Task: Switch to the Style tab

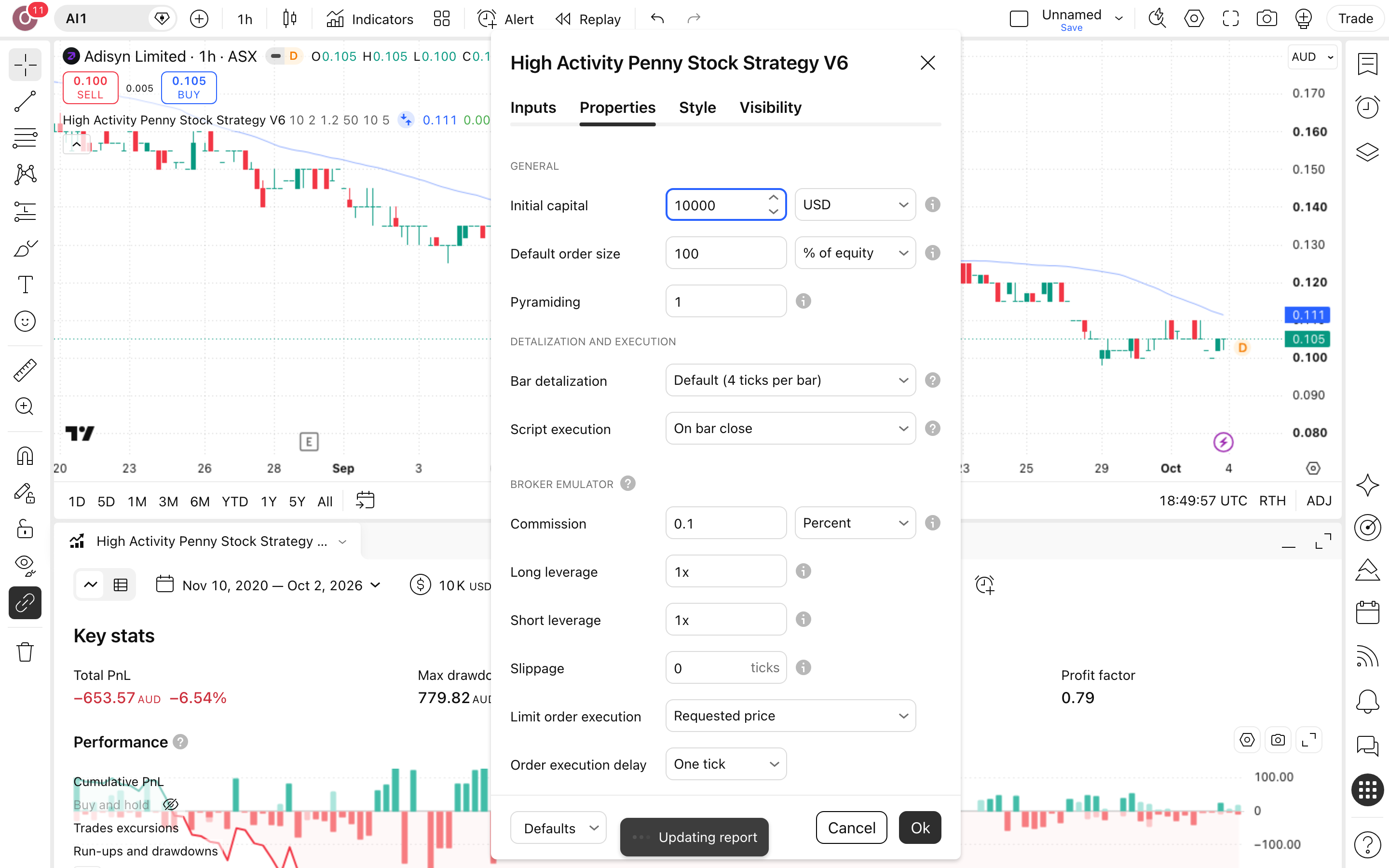Action: 697,108
